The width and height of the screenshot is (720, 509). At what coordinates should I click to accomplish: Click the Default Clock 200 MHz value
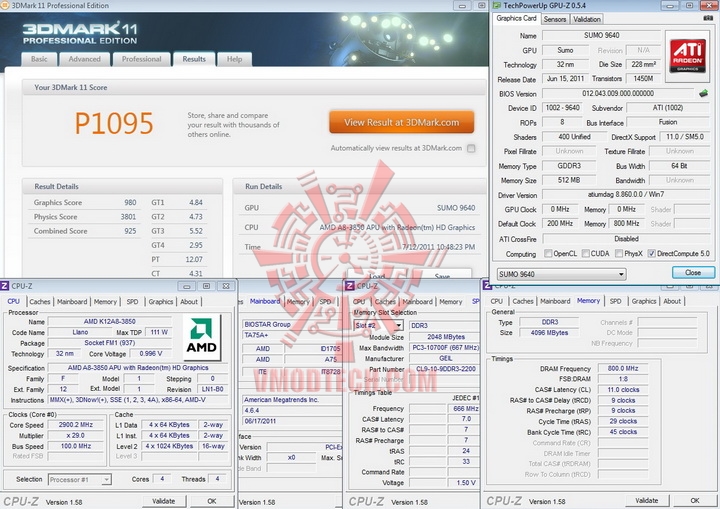(560, 223)
